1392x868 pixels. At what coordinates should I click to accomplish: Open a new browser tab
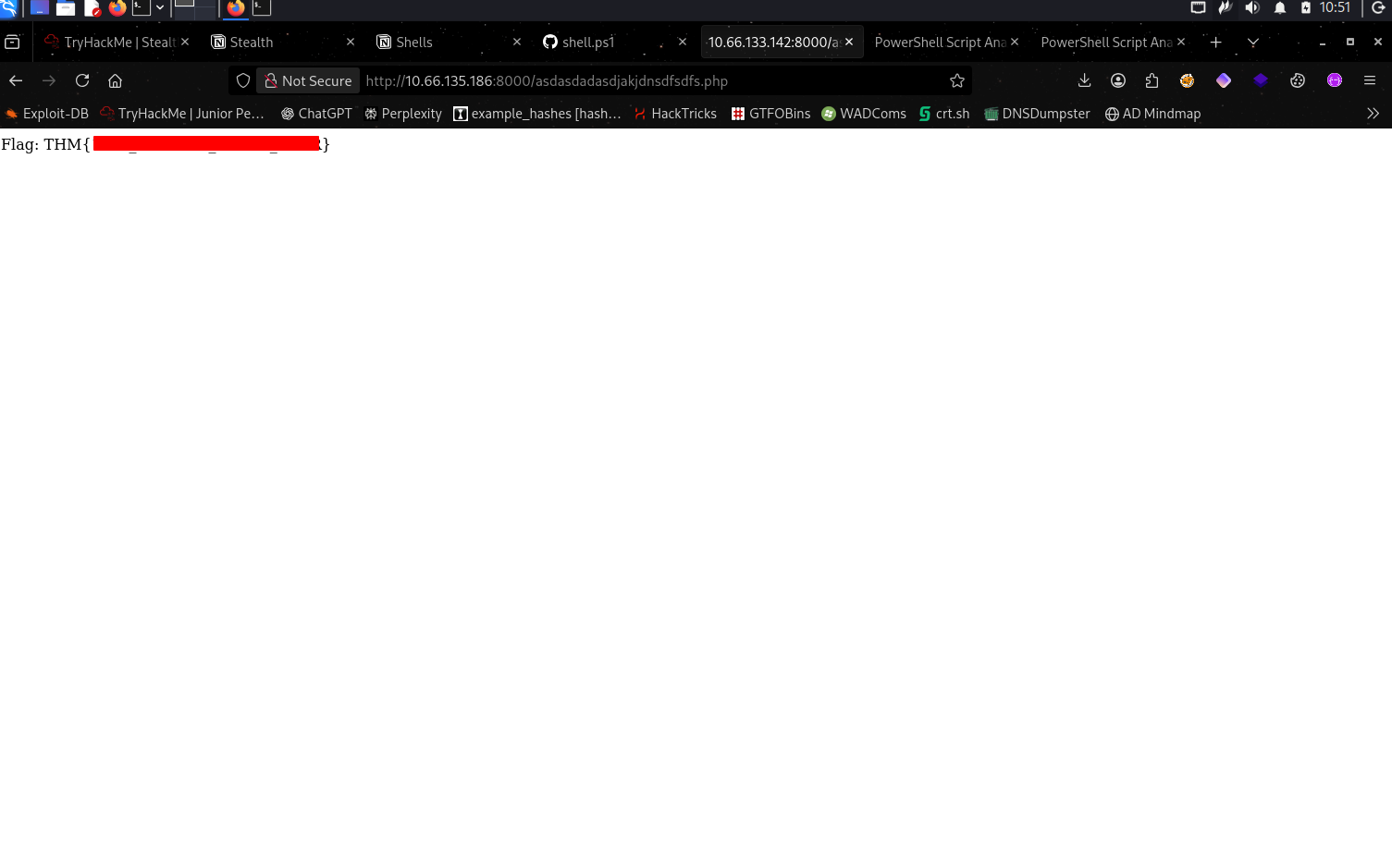tap(1215, 43)
